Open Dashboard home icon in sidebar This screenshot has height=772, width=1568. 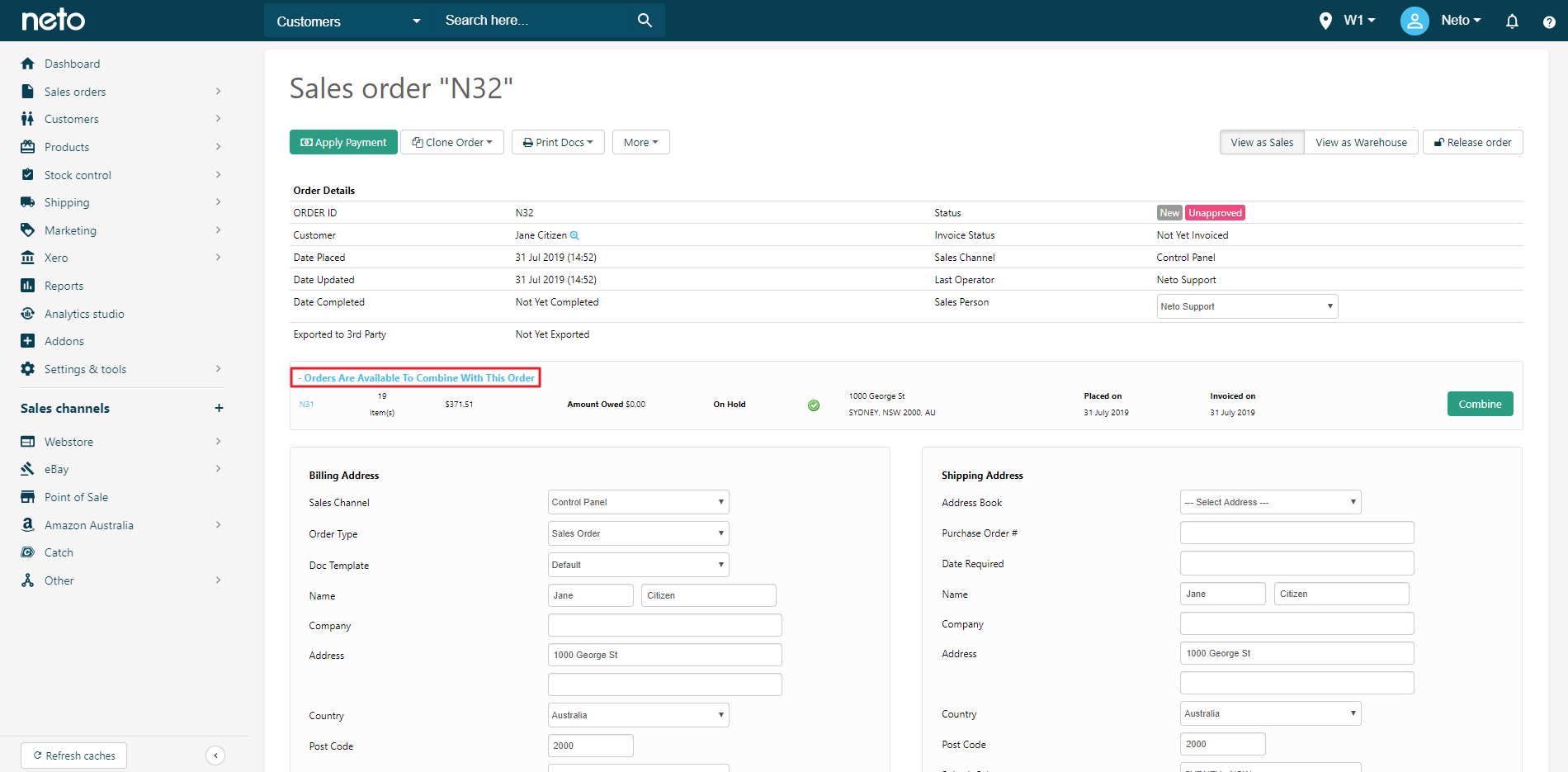[x=28, y=64]
